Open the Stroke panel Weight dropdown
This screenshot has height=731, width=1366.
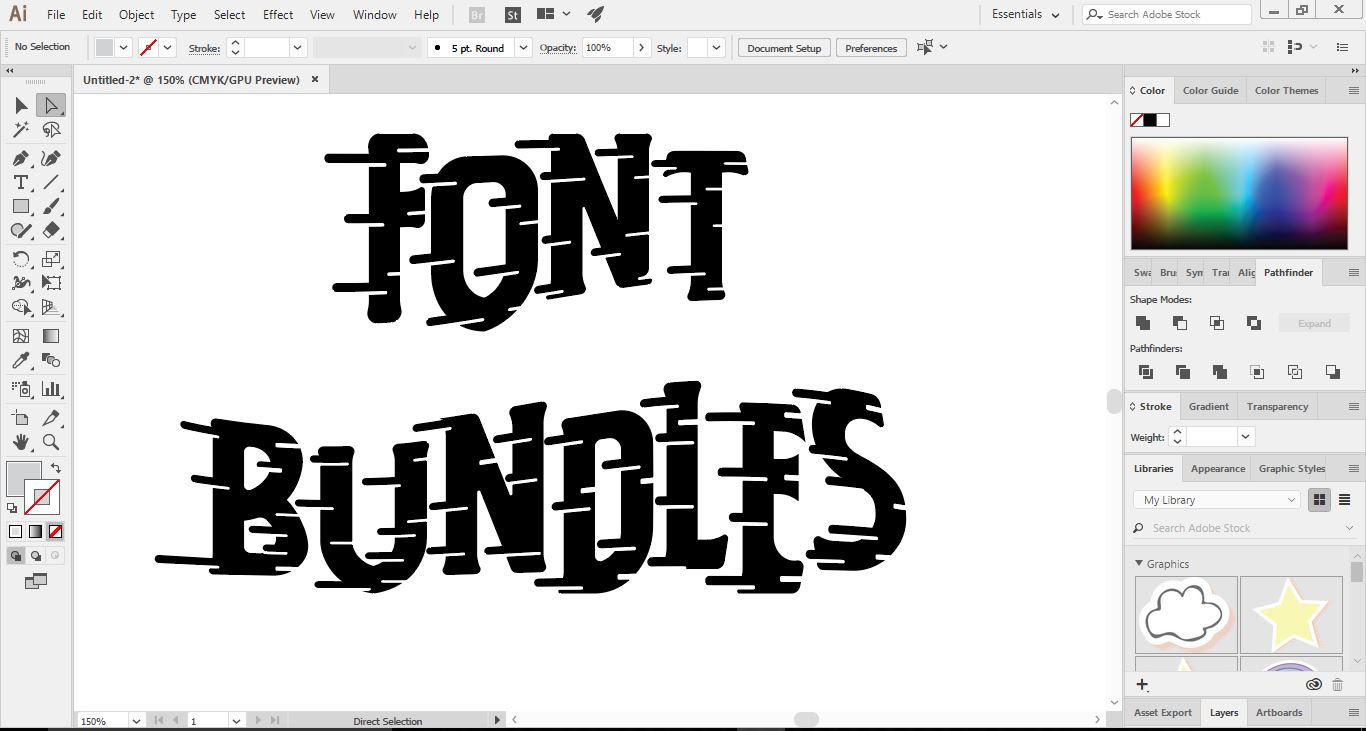pyautogui.click(x=1245, y=436)
